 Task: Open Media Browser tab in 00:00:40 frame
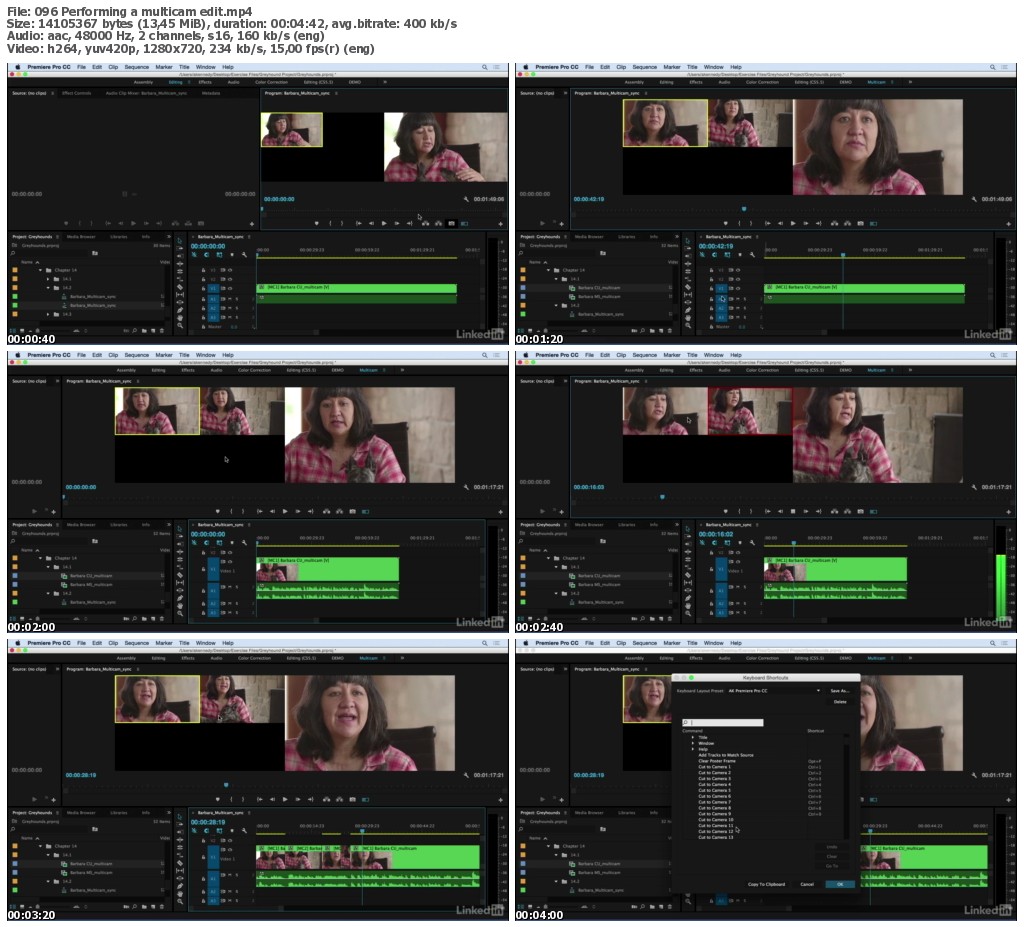click(81, 236)
